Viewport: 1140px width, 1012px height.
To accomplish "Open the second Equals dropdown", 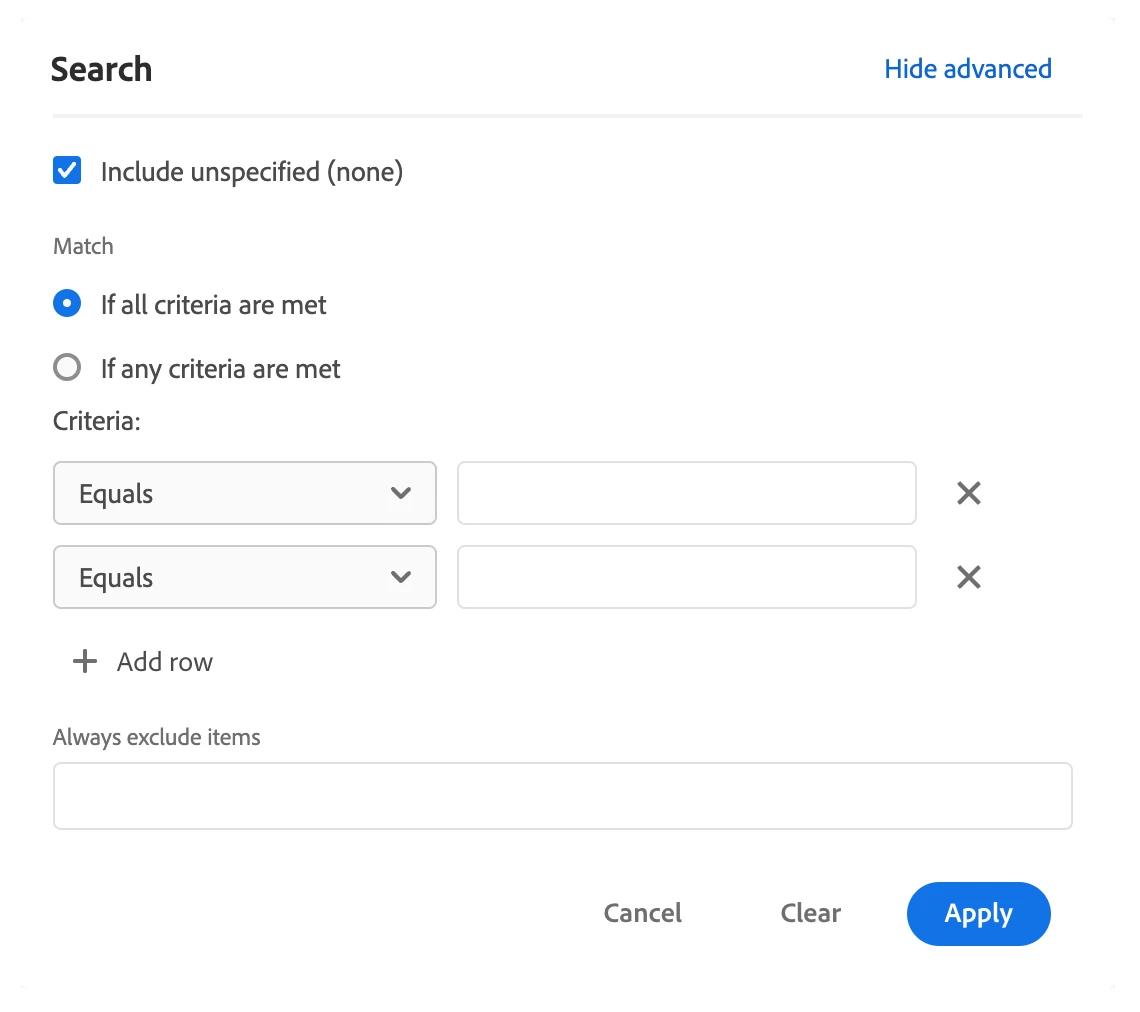I will [244, 577].
